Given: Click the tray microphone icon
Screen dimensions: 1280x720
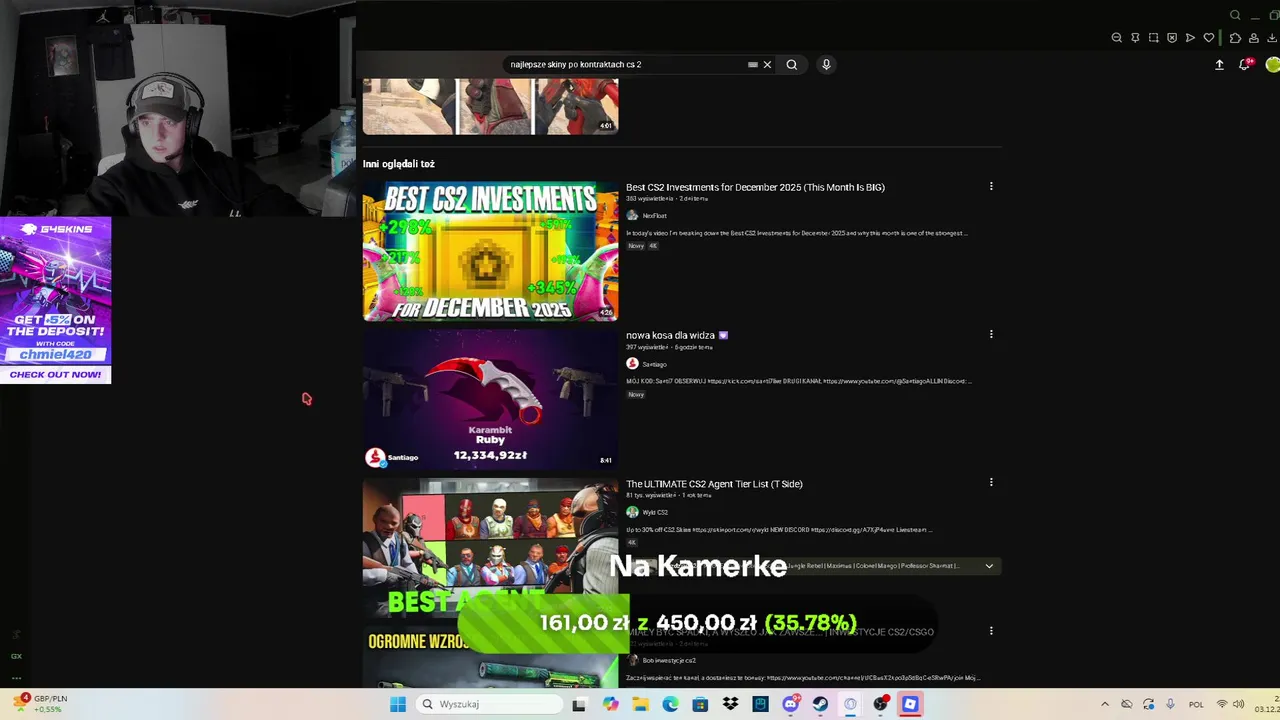Looking at the screenshot, I should (1170, 704).
